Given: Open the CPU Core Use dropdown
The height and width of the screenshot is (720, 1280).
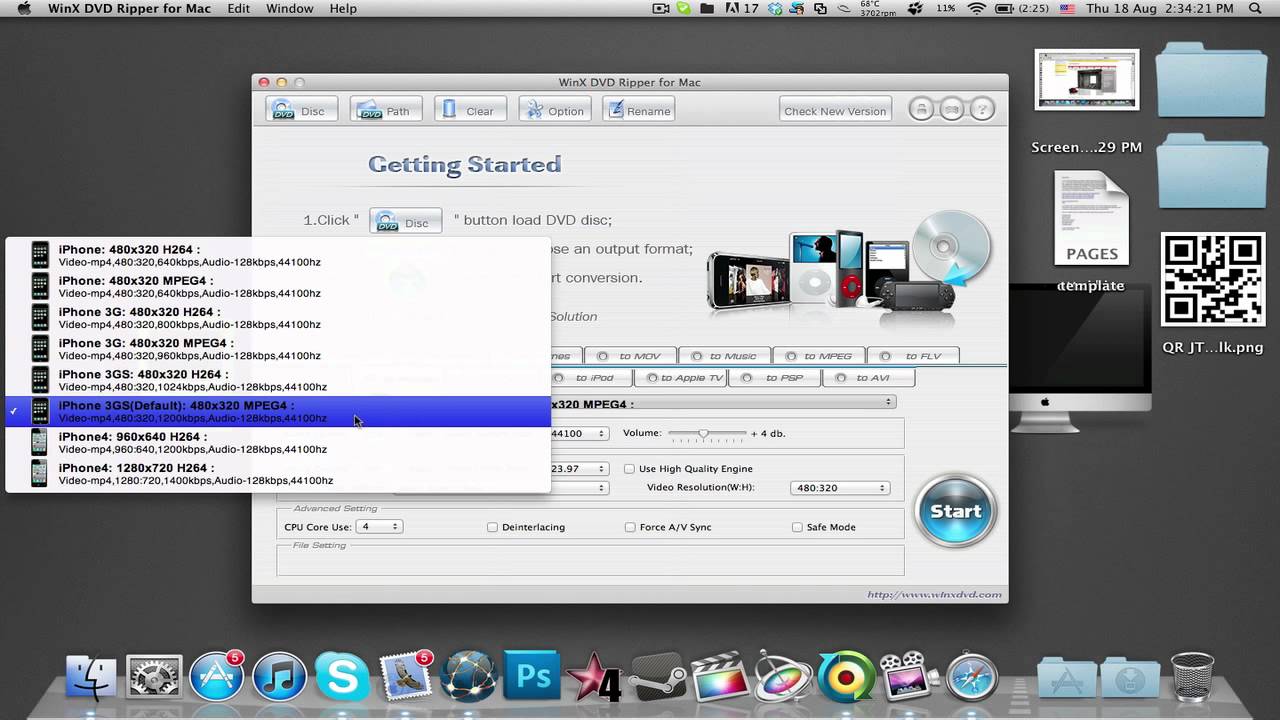Looking at the screenshot, I should [380, 526].
